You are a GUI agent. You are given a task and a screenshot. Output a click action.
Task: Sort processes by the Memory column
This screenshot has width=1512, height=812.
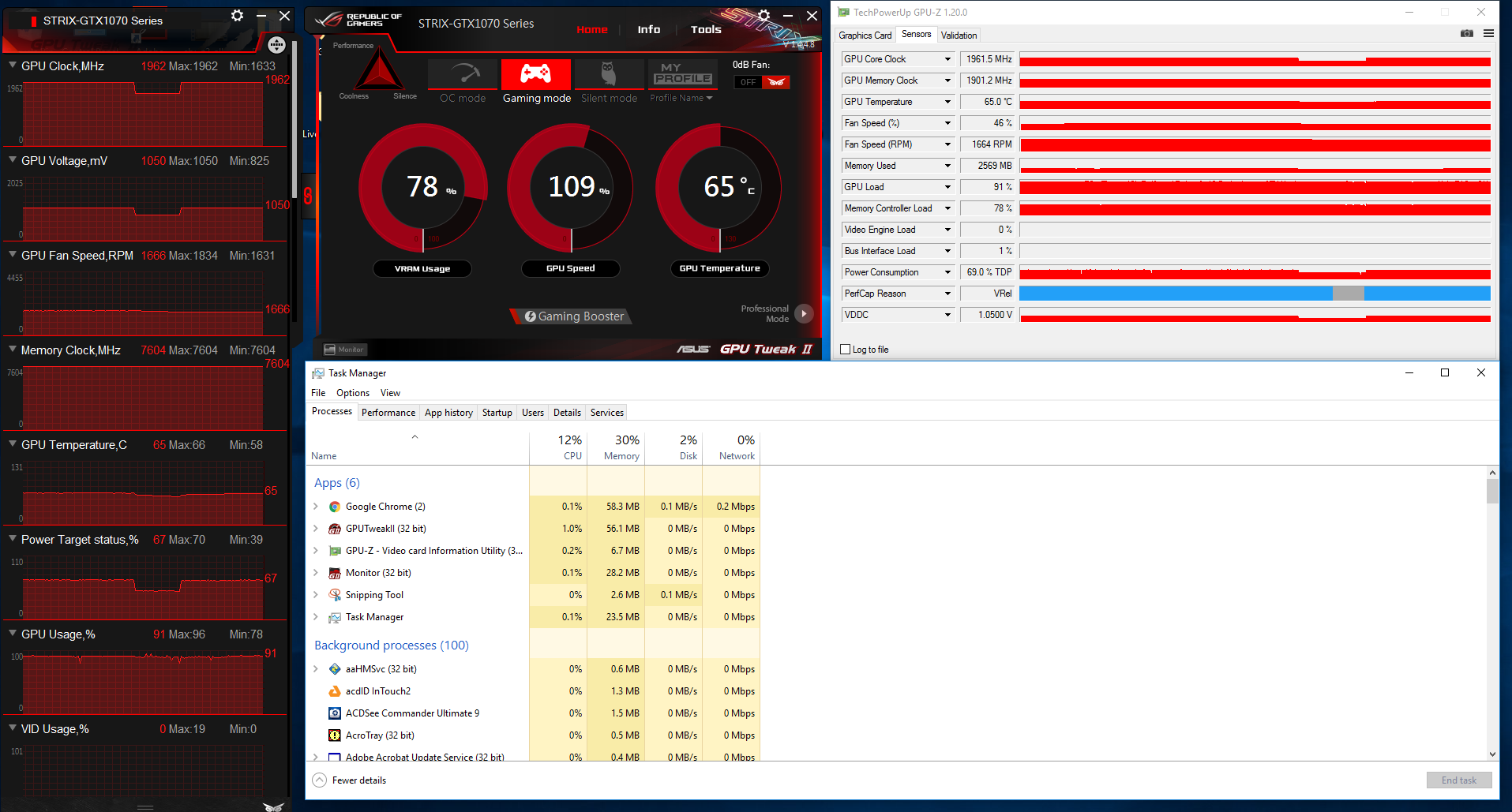click(x=617, y=447)
